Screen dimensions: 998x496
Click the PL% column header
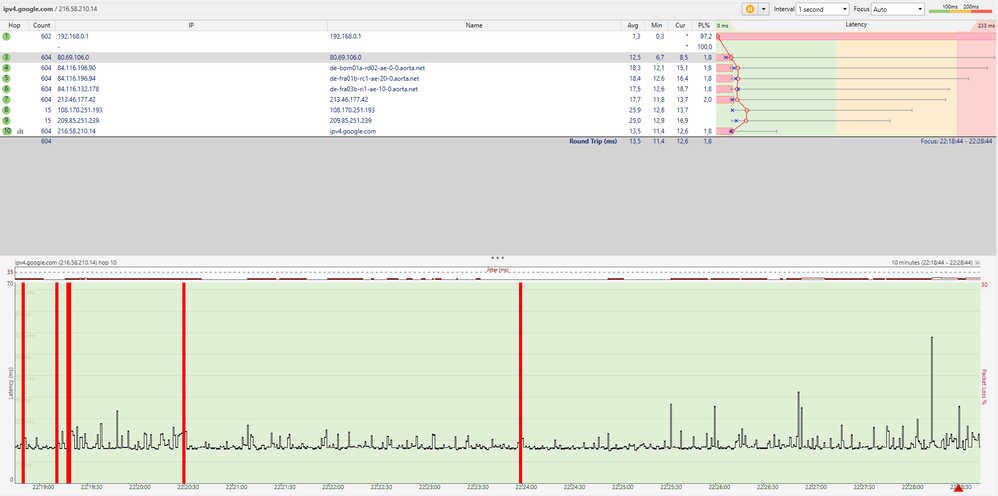(703, 25)
